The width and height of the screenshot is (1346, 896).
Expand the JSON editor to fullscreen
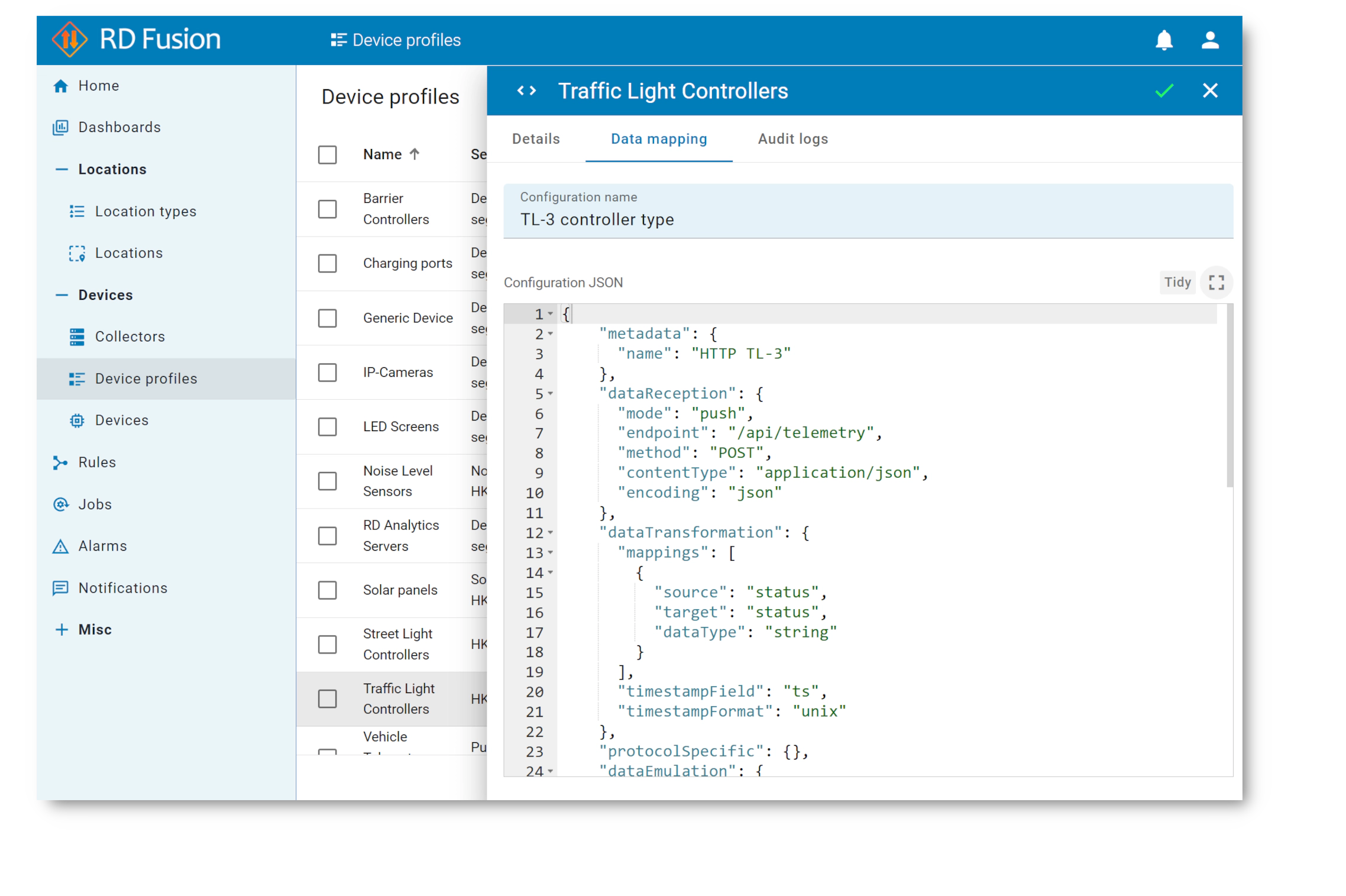tap(1216, 283)
